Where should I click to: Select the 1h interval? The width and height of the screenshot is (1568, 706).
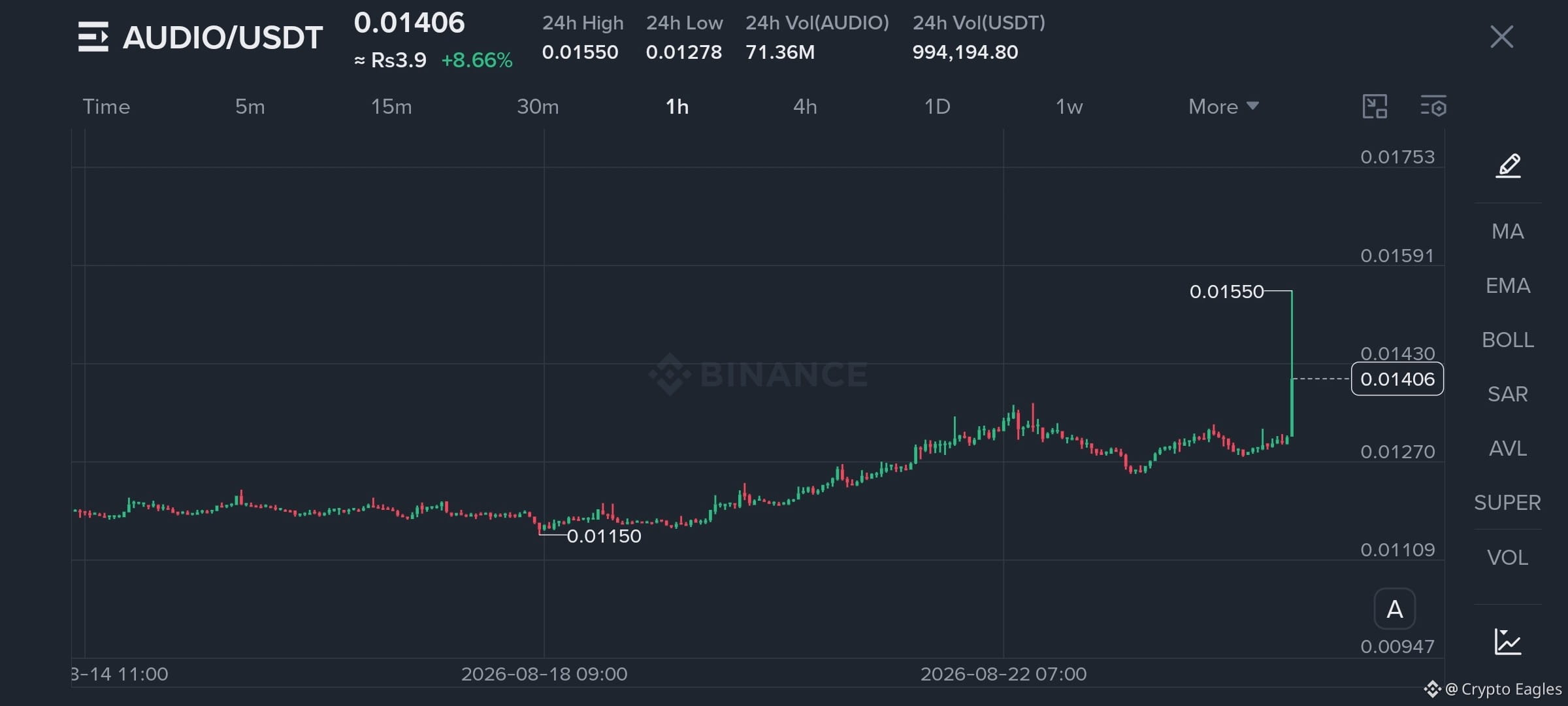coord(677,107)
